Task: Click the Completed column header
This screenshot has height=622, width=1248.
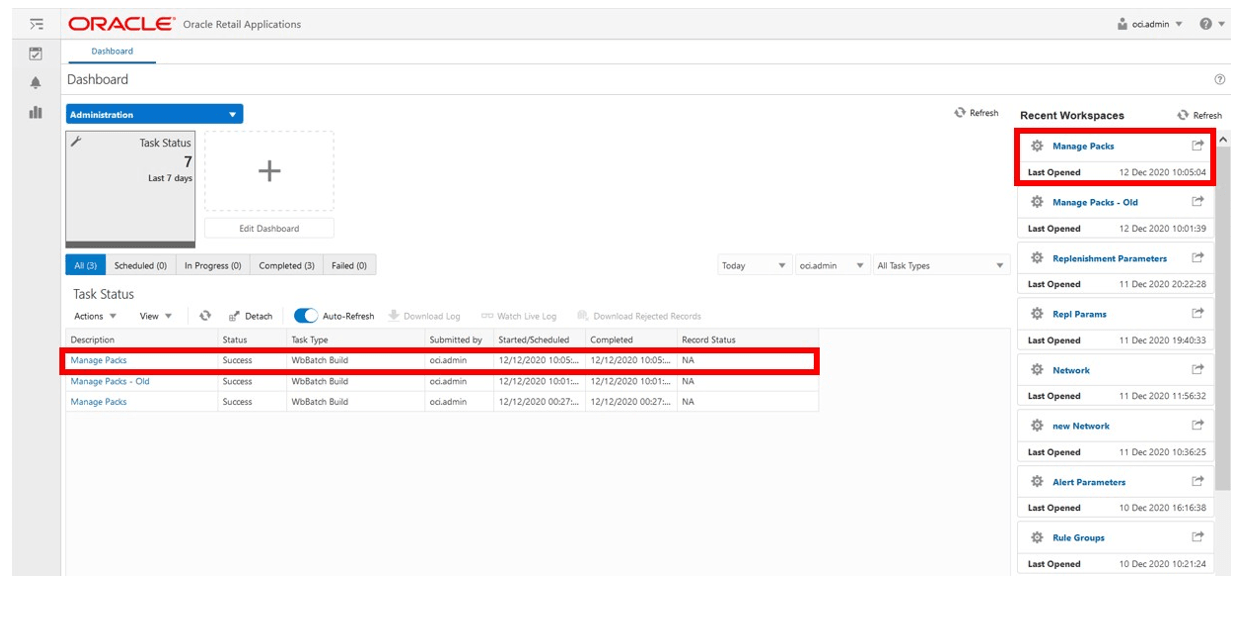Action: (x=631, y=340)
